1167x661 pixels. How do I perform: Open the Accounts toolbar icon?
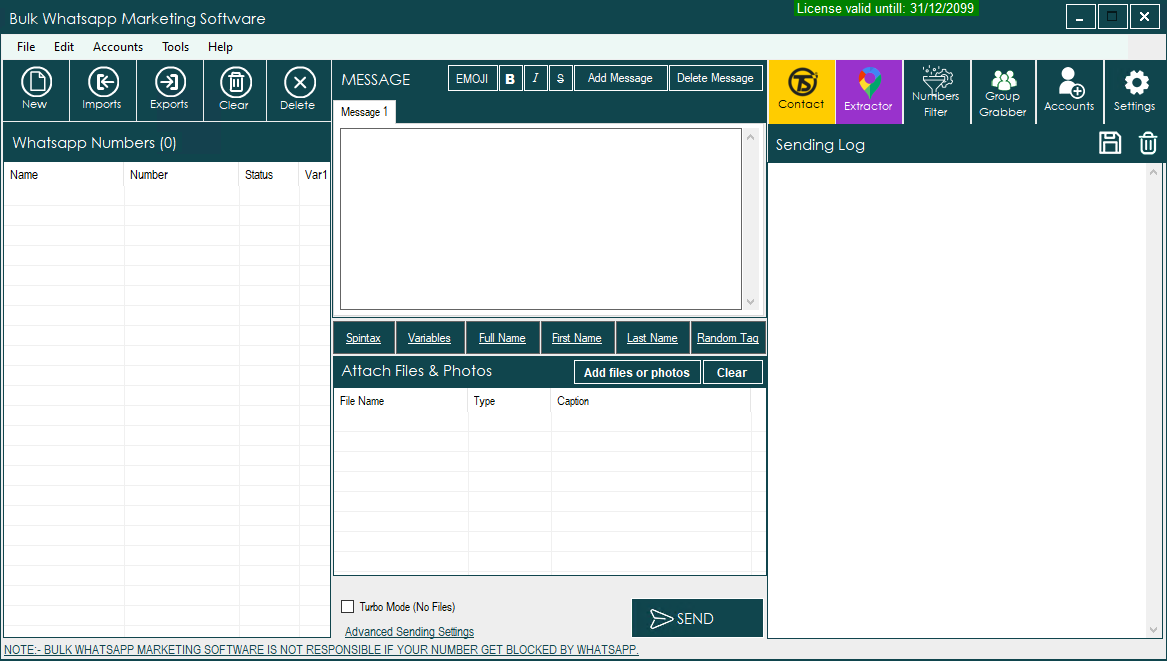tap(1070, 91)
